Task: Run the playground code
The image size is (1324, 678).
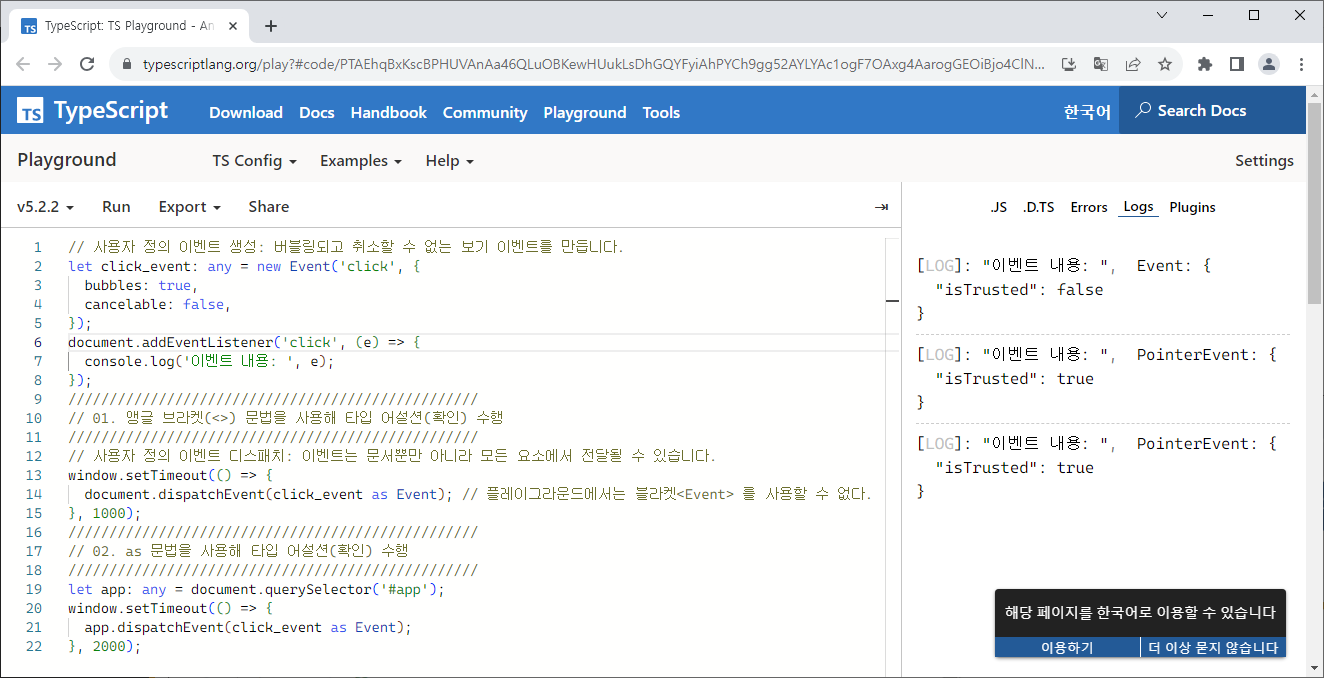Action: pyautogui.click(x=116, y=207)
